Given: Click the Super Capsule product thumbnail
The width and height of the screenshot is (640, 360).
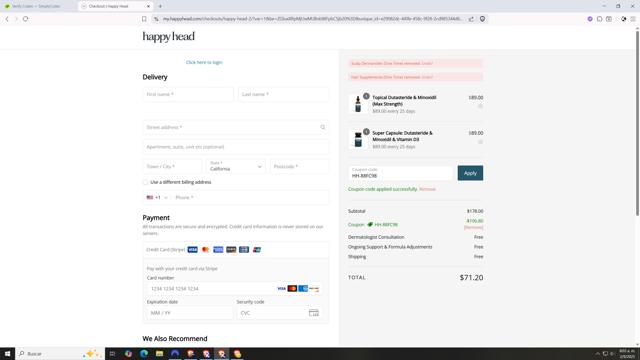Looking at the screenshot, I should pyautogui.click(x=358, y=140).
